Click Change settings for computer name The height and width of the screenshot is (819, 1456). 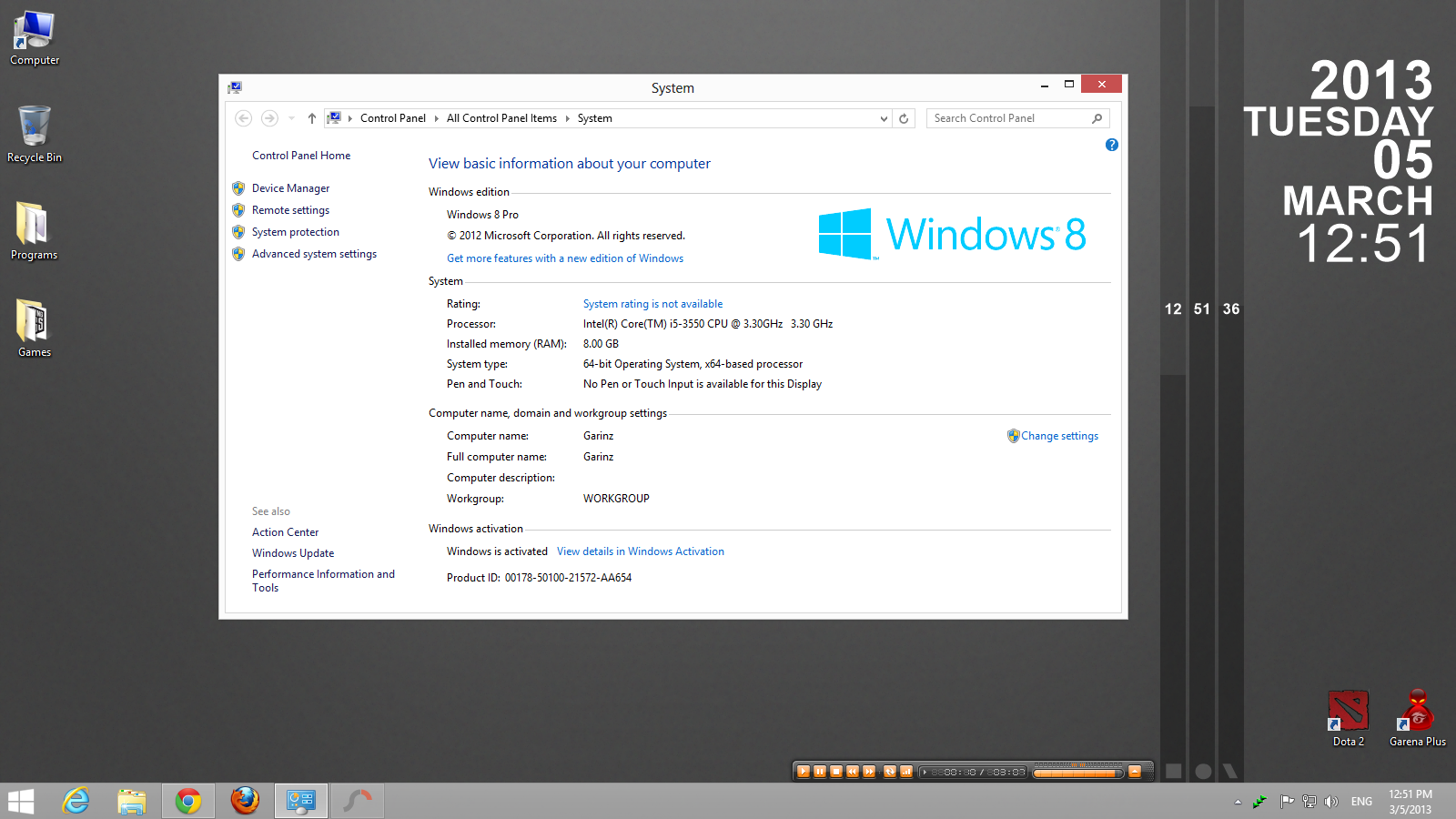click(x=1059, y=436)
